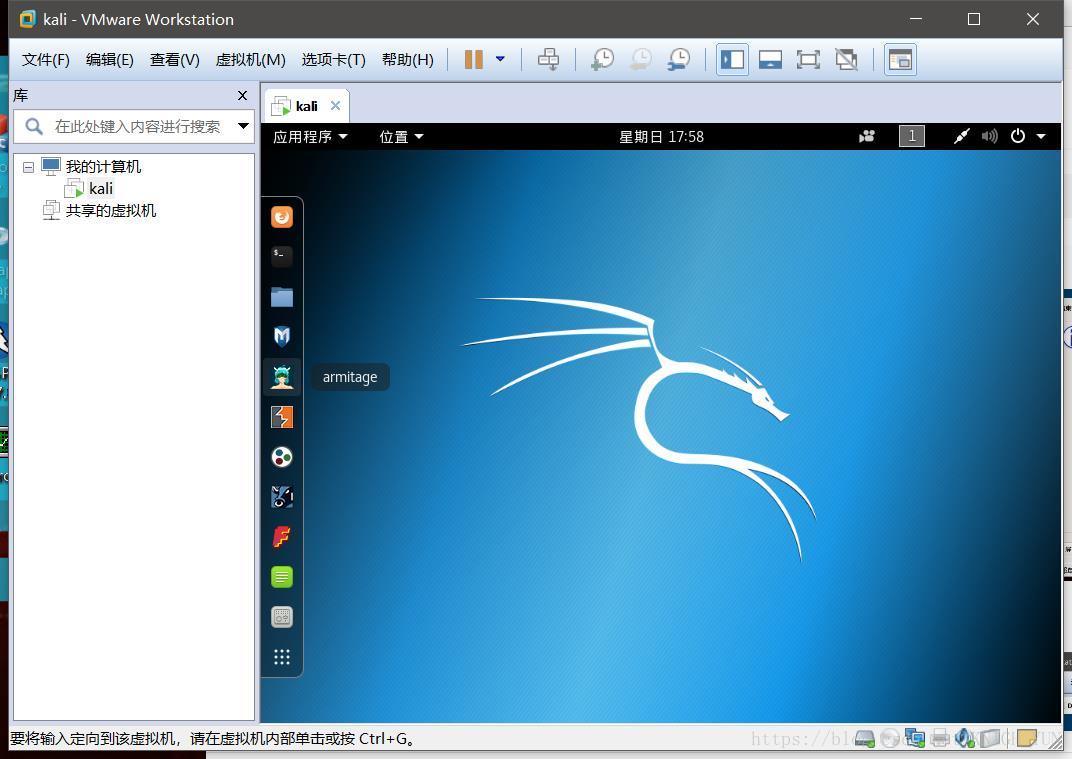Open the file manager from the dock

coord(282,297)
